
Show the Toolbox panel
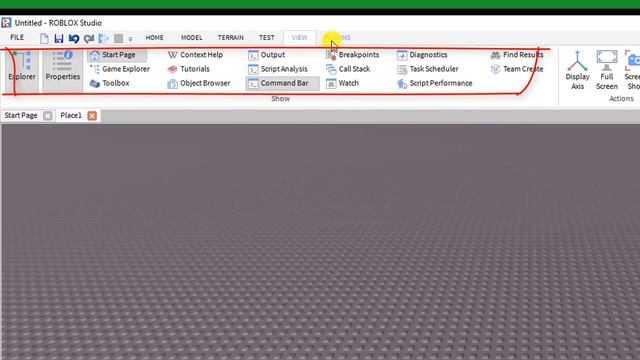pos(109,83)
